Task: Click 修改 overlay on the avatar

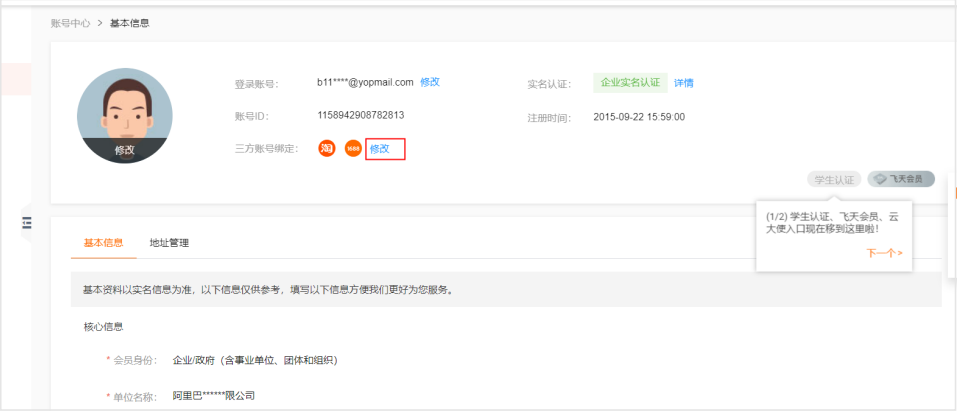Action: pyautogui.click(x=124, y=150)
